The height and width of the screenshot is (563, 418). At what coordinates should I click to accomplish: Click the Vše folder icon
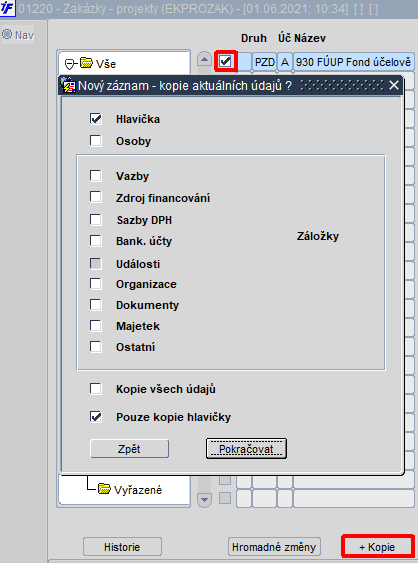point(87,63)
